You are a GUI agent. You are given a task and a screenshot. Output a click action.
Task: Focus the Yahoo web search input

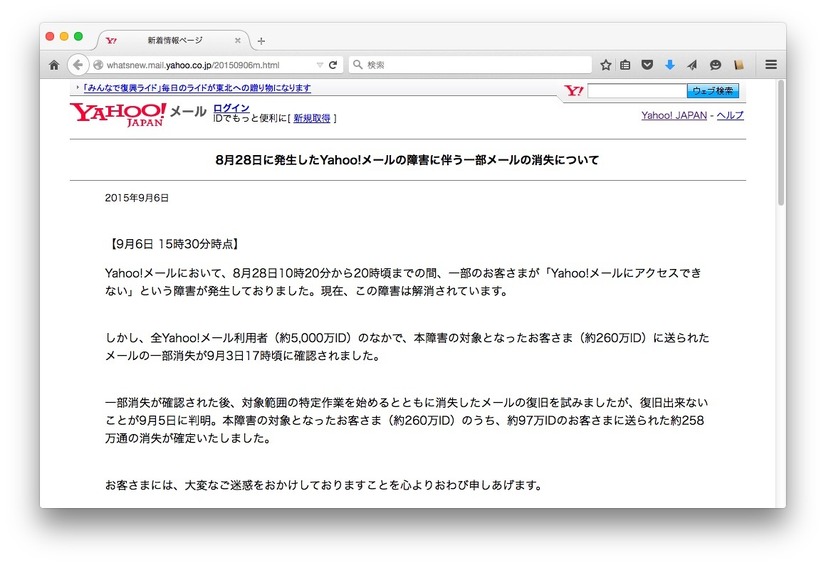tap(637, 91)
